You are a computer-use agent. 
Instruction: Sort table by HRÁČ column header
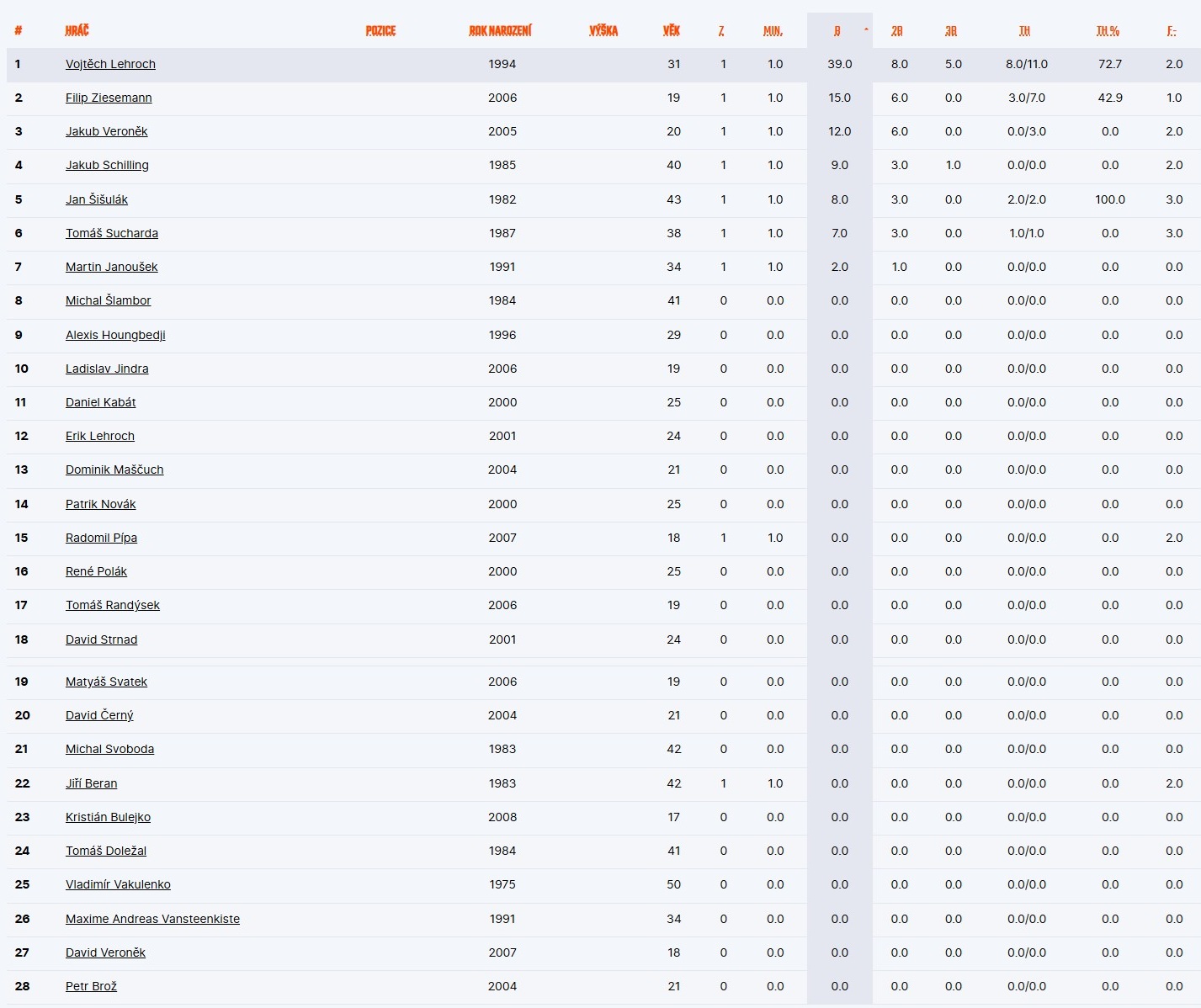77,31
